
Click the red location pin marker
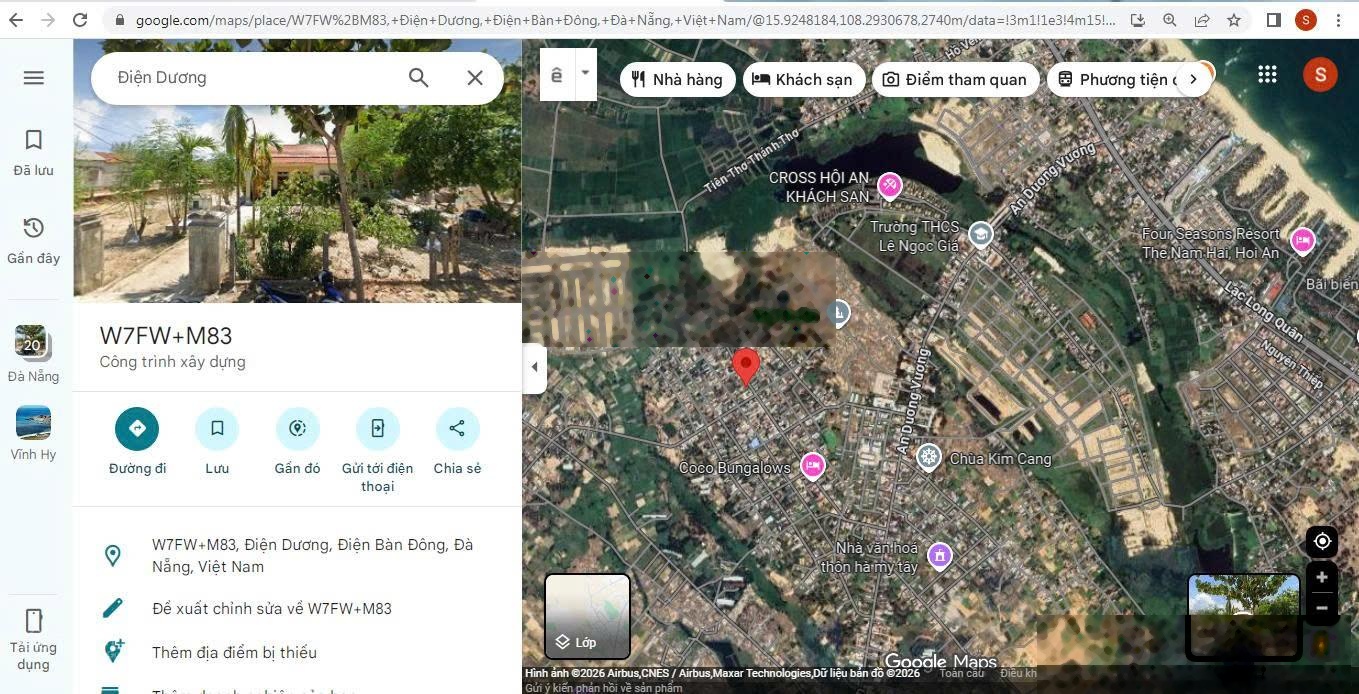(x=745, y=367)
